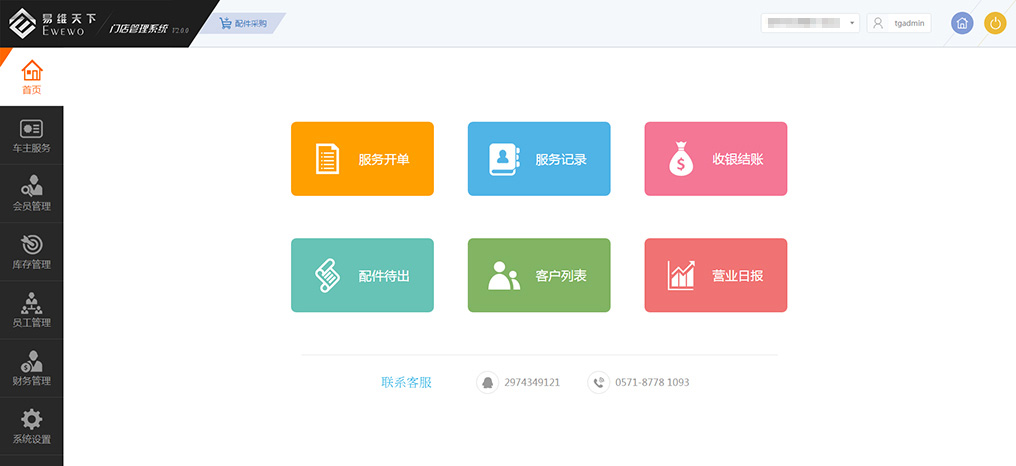This screenshot has height=466, width=1016.
Task: Select the 财务管理 menu label
Action: (32, 381)
